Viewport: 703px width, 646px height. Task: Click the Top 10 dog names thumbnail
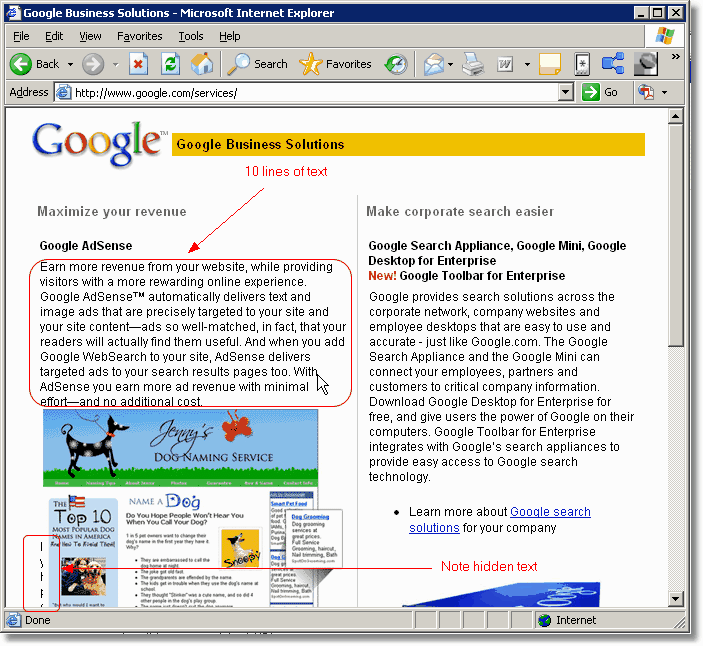(x=83, y=551)
